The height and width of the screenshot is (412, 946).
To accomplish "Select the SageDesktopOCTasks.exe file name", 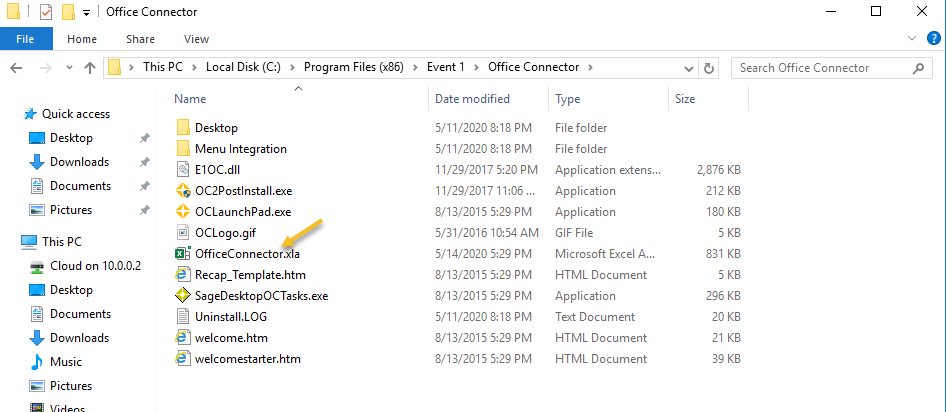I will [x=261, y=296].
